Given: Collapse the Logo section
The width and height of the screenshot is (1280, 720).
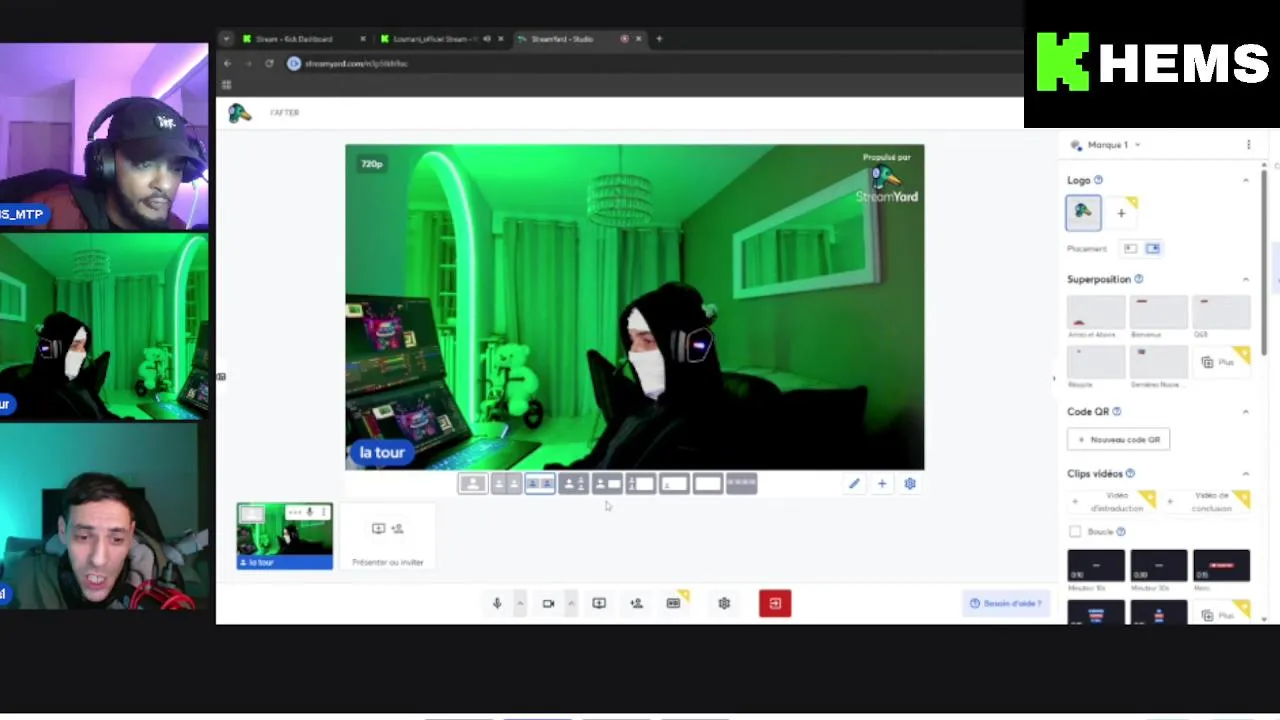Looking at the screenshot, I should pos(1246,181).
